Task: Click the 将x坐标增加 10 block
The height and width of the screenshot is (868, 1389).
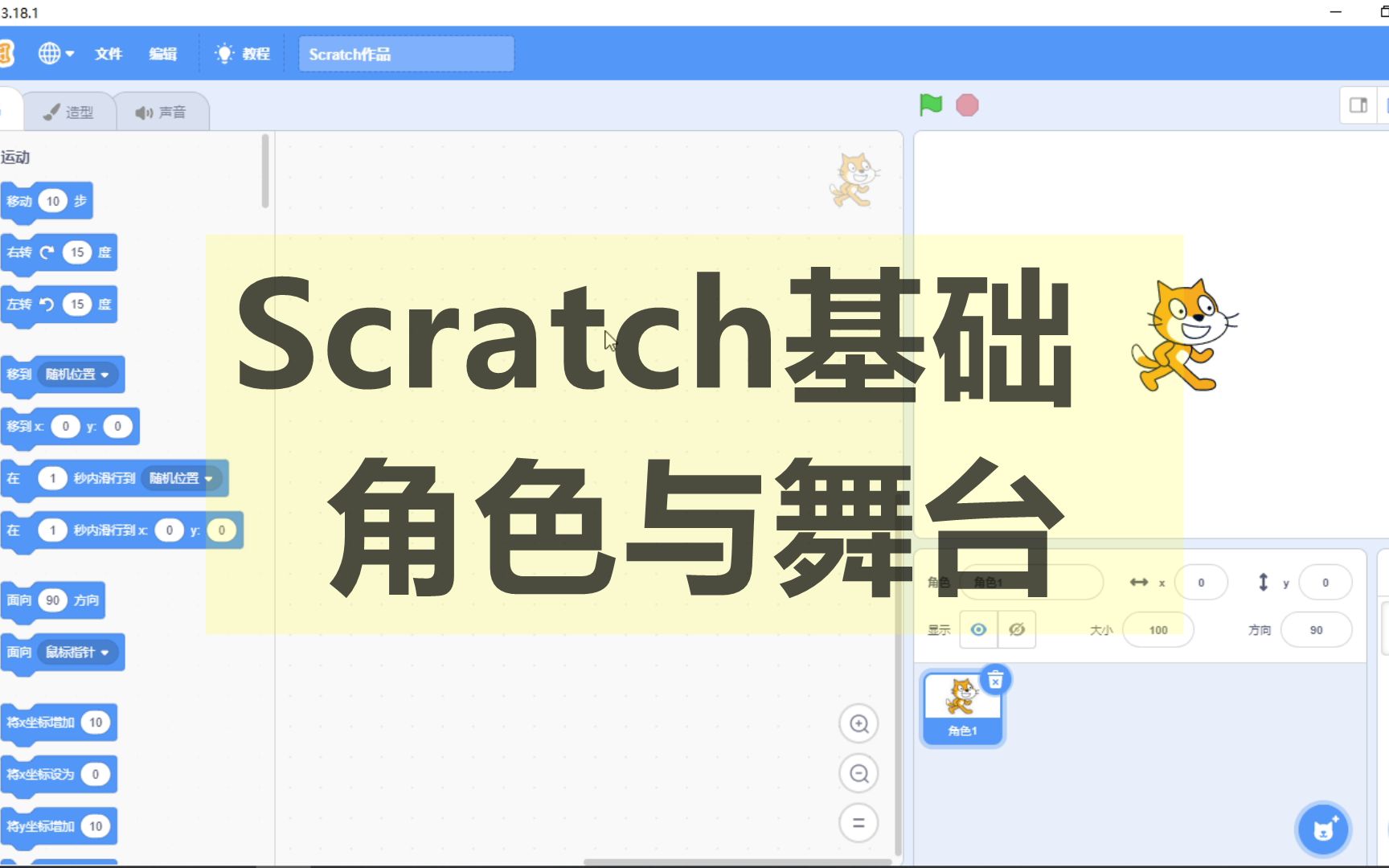Action: click(x=59, y=723)
